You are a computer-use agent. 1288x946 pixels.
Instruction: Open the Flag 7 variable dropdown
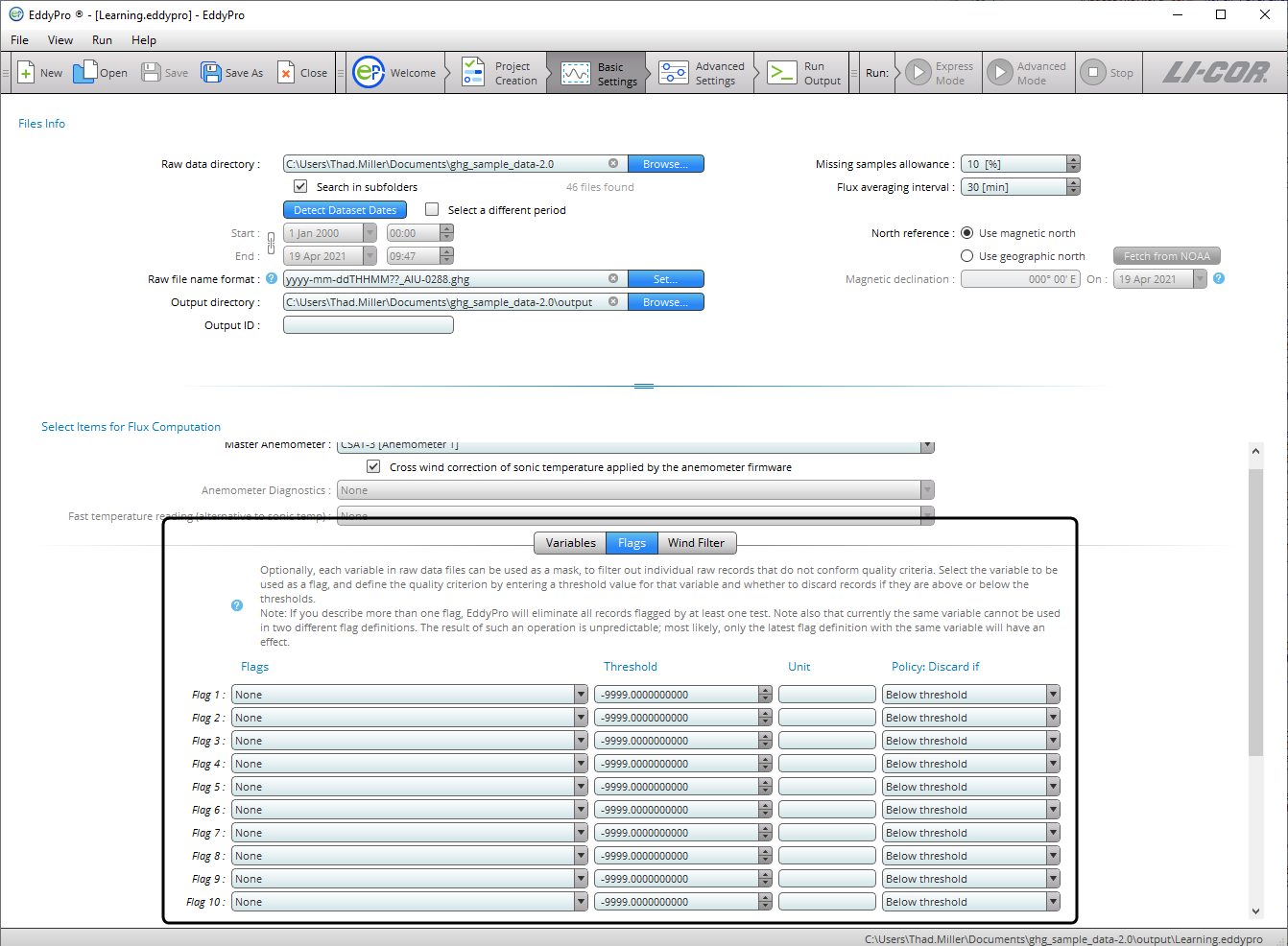pyautogui.click(x=581, y=833)
